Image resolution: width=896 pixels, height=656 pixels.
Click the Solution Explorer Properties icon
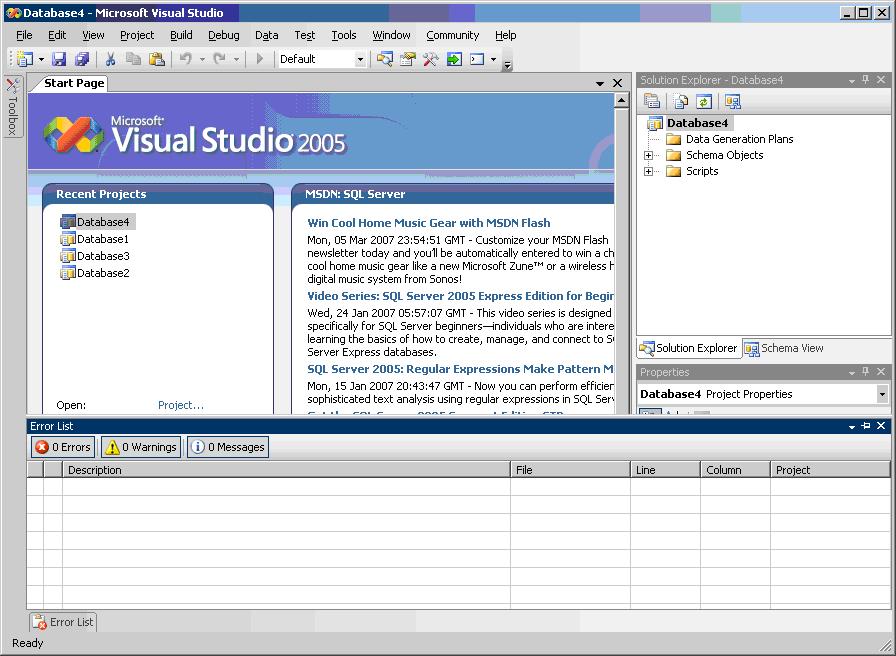[x=652, y=102]
